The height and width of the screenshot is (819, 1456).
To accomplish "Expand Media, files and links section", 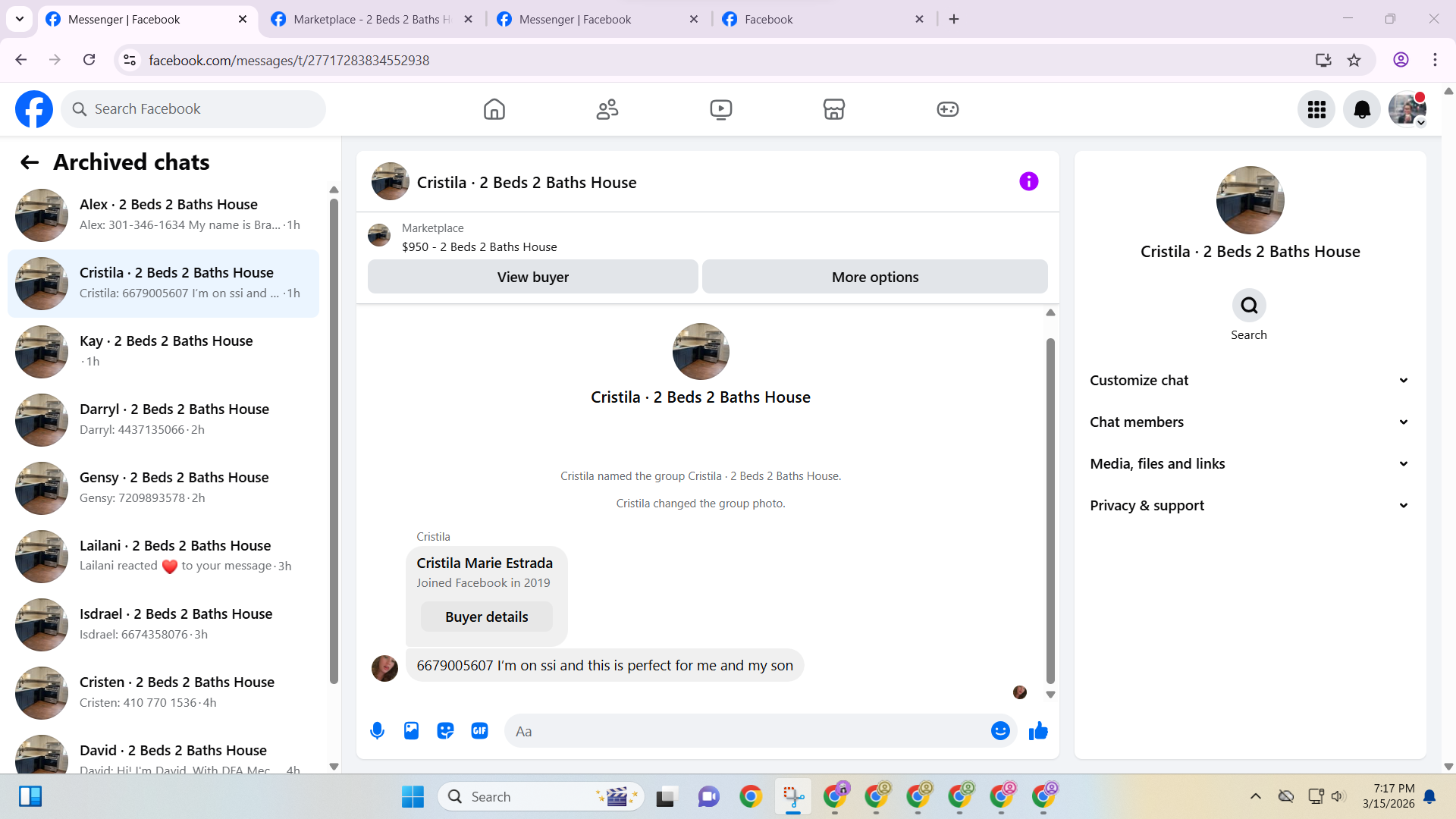I will coord(1250,464).
